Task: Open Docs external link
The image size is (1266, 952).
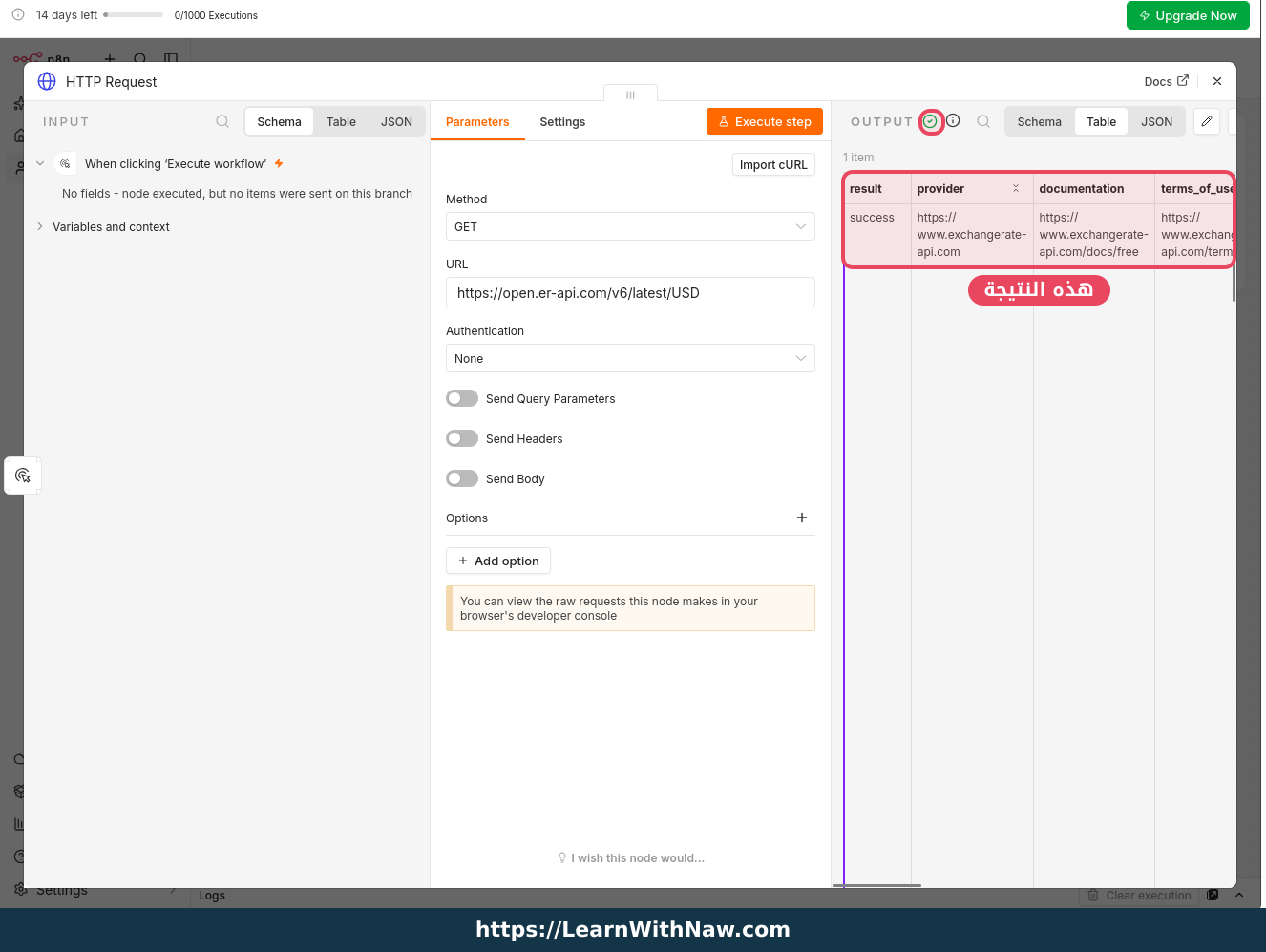Action: click(1167, 81)
